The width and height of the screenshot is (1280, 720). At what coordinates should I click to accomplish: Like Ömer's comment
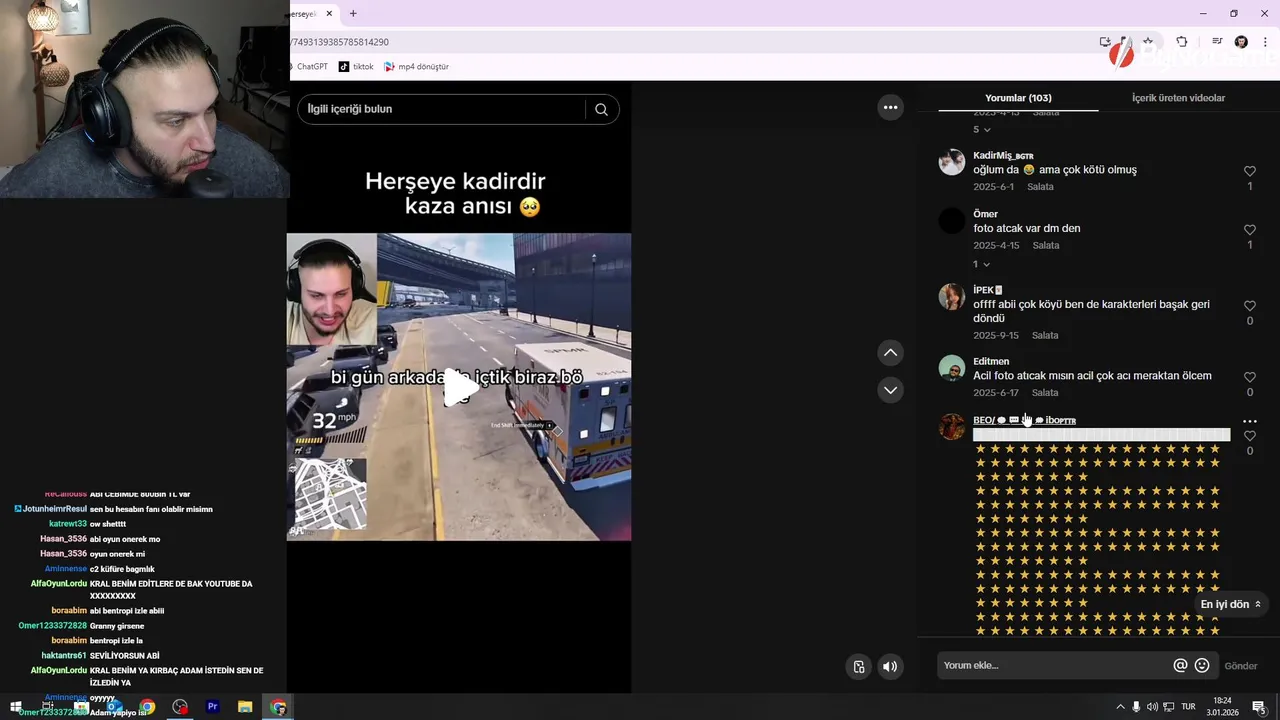click(1249, 229)
